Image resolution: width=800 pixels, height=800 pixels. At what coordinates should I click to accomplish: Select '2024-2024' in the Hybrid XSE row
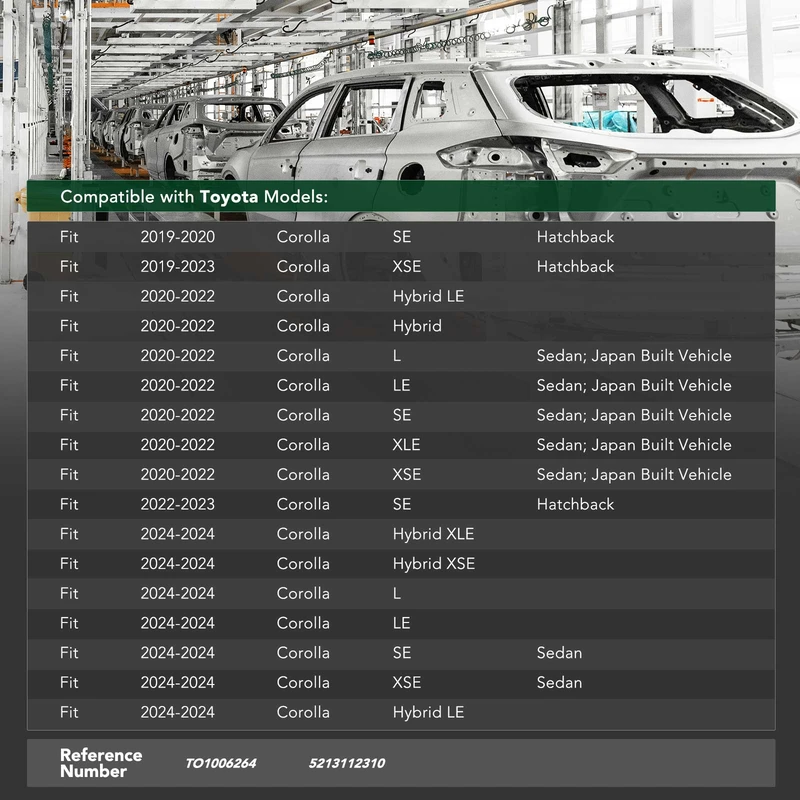[x=178, y=563]
